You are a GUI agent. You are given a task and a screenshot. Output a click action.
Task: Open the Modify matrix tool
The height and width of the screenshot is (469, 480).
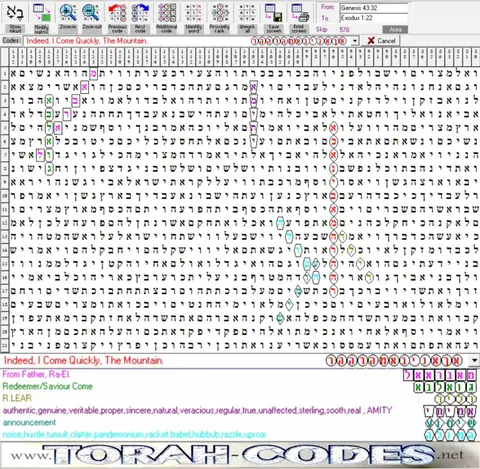tap(41, 13)
